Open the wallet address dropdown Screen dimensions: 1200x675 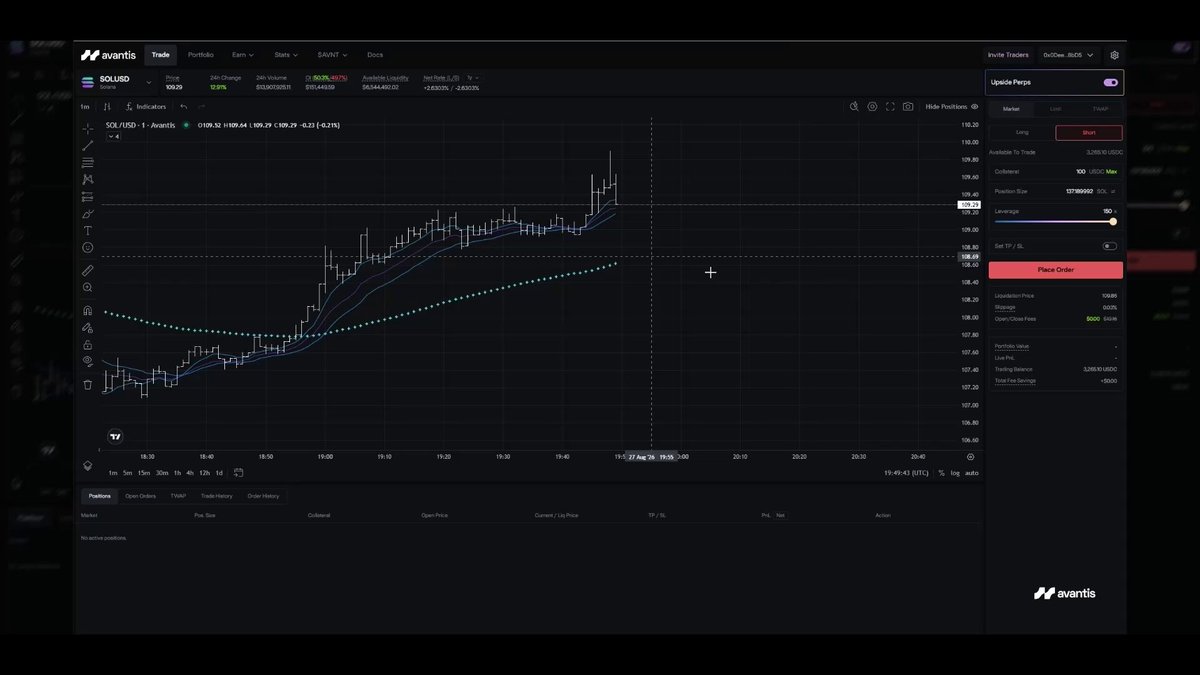click(1068, 55)
